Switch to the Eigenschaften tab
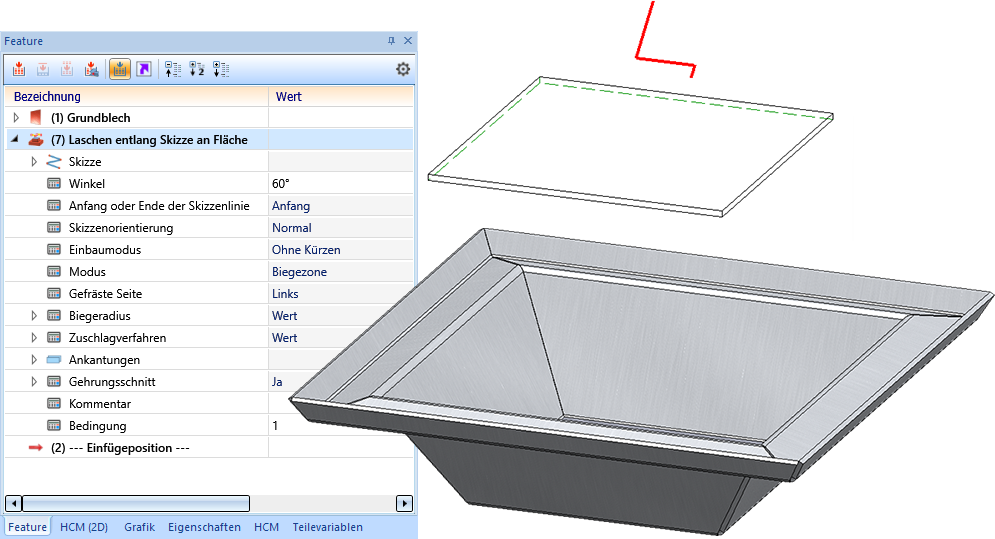The image size is (995, 539). coord(204,527)
